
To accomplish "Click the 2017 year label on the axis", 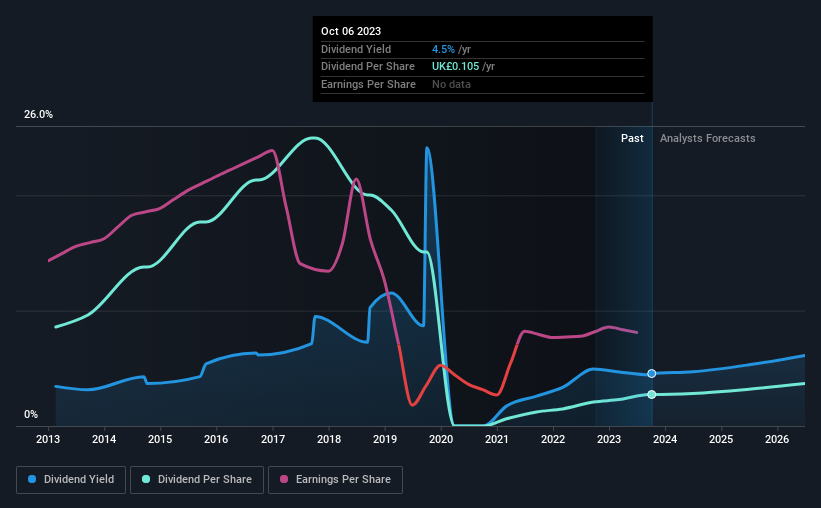I will [273, 439].
